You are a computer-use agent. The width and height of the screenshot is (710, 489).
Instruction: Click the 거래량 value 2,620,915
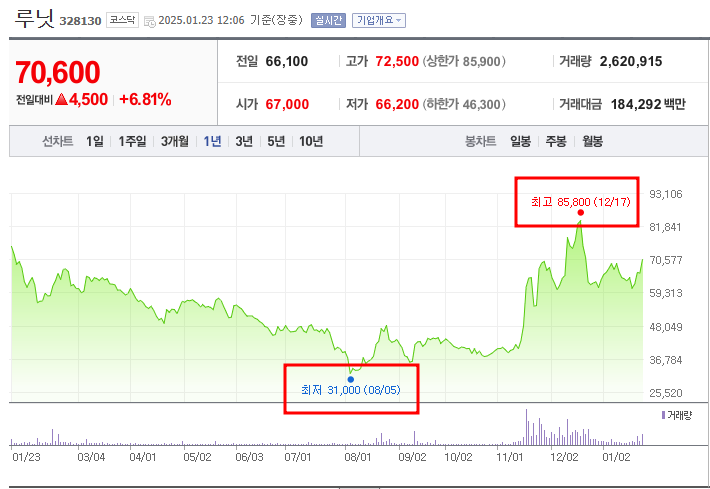(631, 61)
